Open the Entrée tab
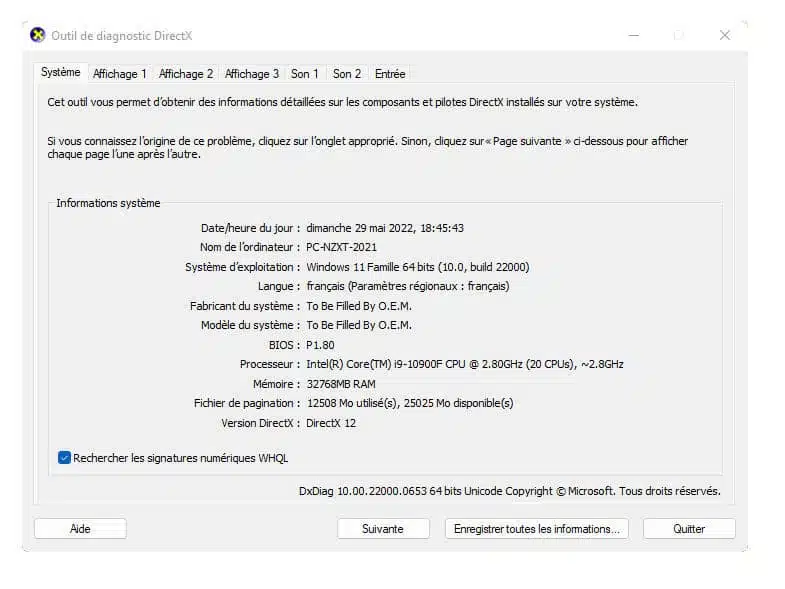 (x=390, y=74)
